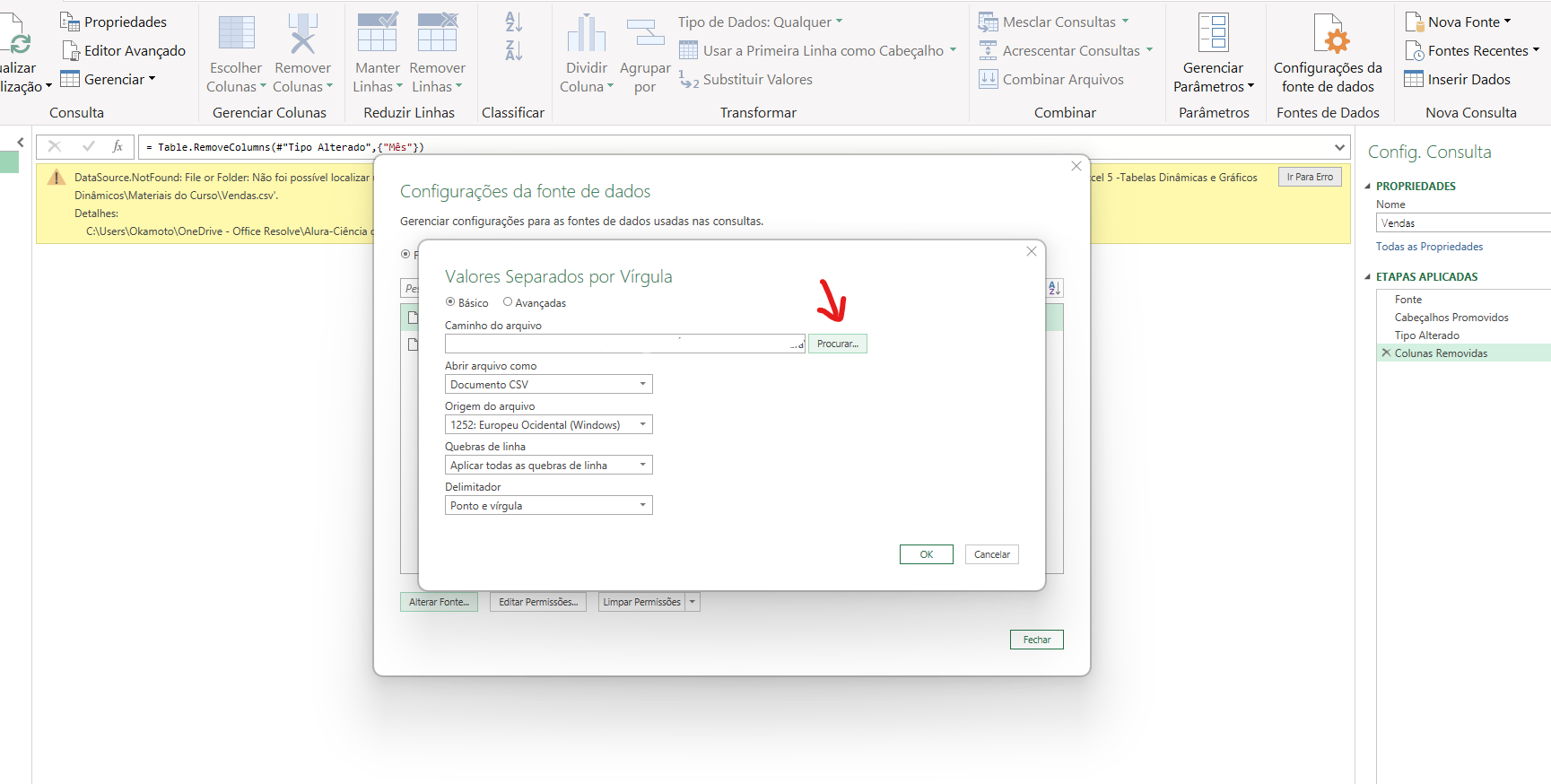1551x784 pixels.
Task: Open the Delimitador dropdown
Action: [548, 505]
